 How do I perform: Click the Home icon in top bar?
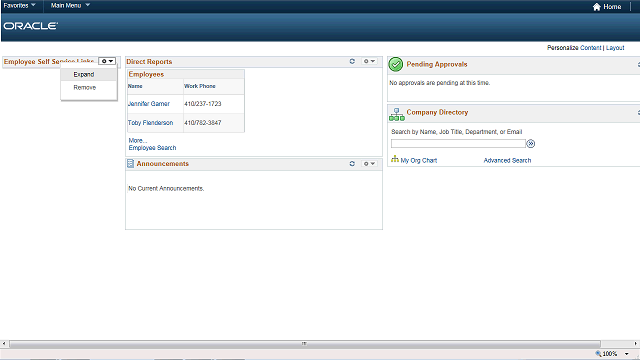click(596, 7)
